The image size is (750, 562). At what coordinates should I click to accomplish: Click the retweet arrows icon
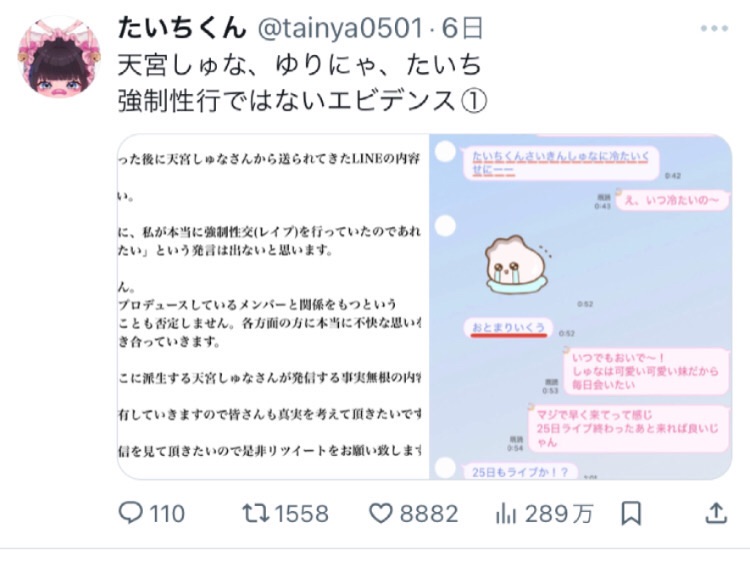(256, 513)
